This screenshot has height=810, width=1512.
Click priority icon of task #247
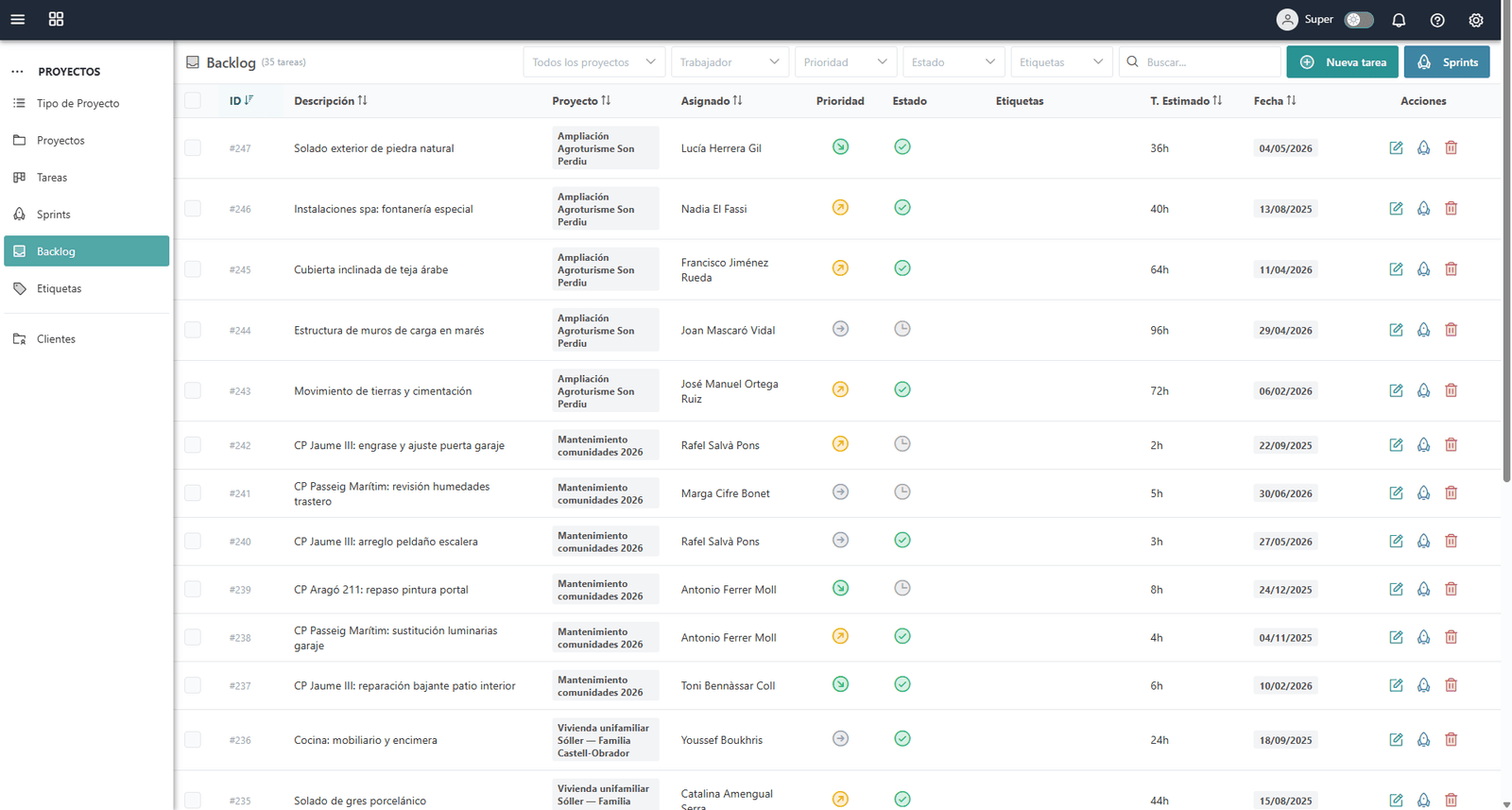pyautogui.click(x=840, y=146)
